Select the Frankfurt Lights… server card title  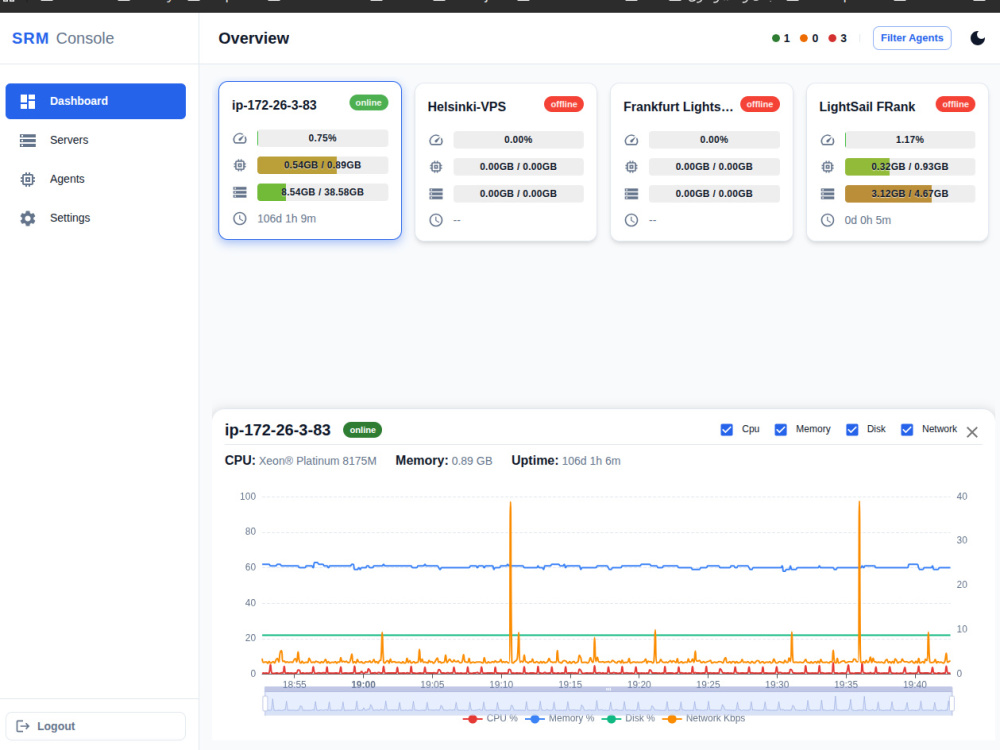point(678,107)
